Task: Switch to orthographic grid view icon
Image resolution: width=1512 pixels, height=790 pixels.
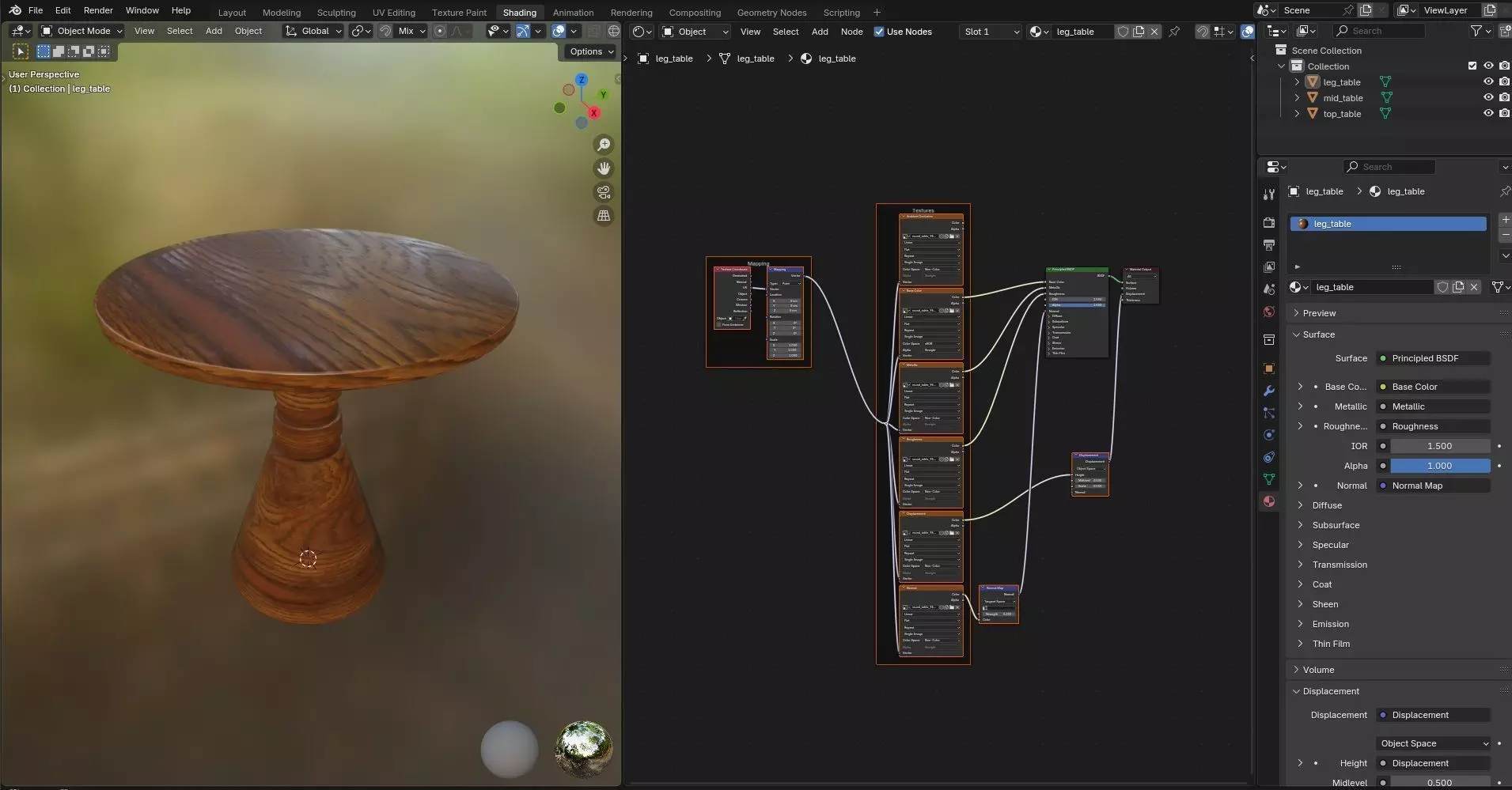Action: coord(604,216)
